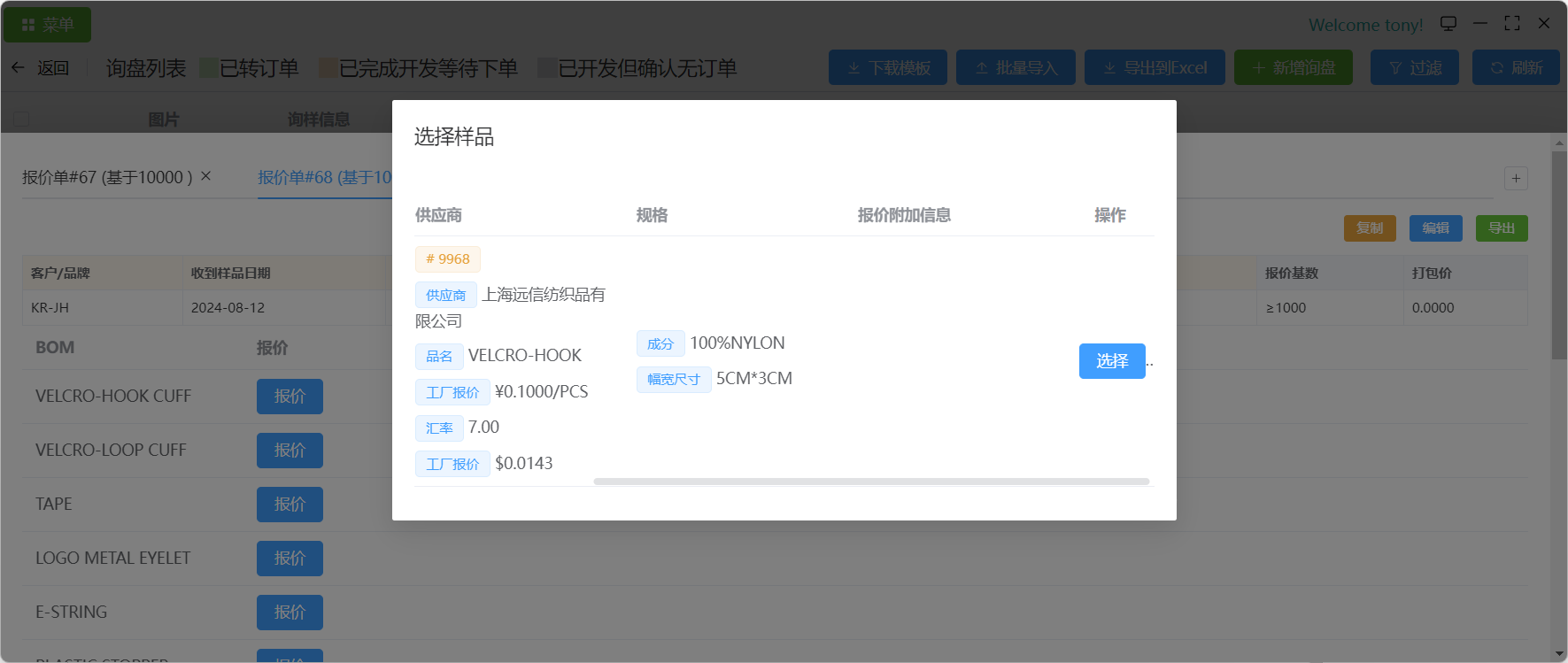This screenshot has height=663, width=1568.
Task: Open the 菜单 menu button
Action: pos(48,25)
